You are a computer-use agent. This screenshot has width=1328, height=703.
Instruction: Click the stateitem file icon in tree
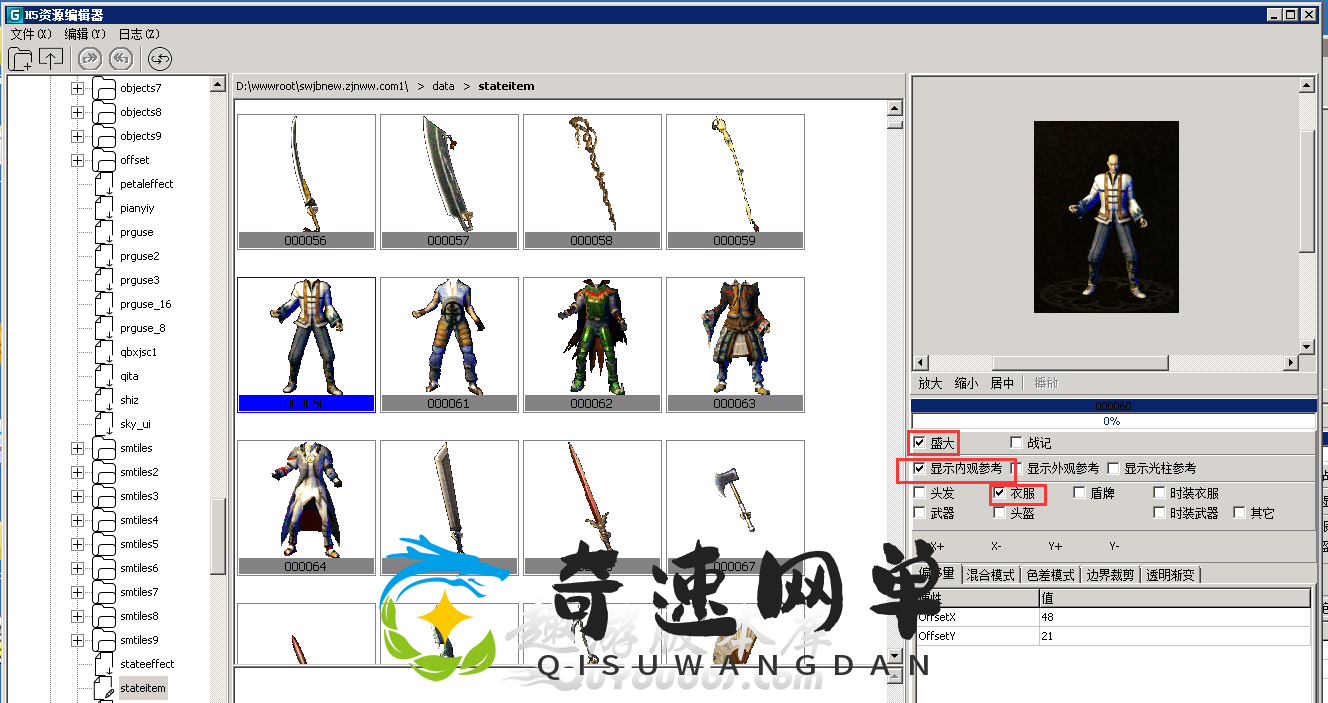point(104,688)
